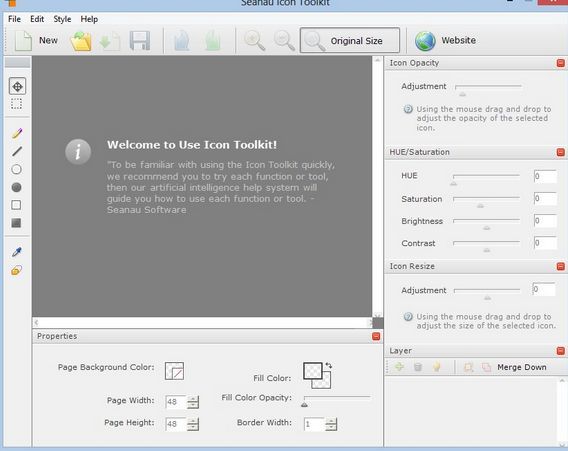Click the Page Width field
This screenshot has height=451, width=568.
(x=176, y=402)
